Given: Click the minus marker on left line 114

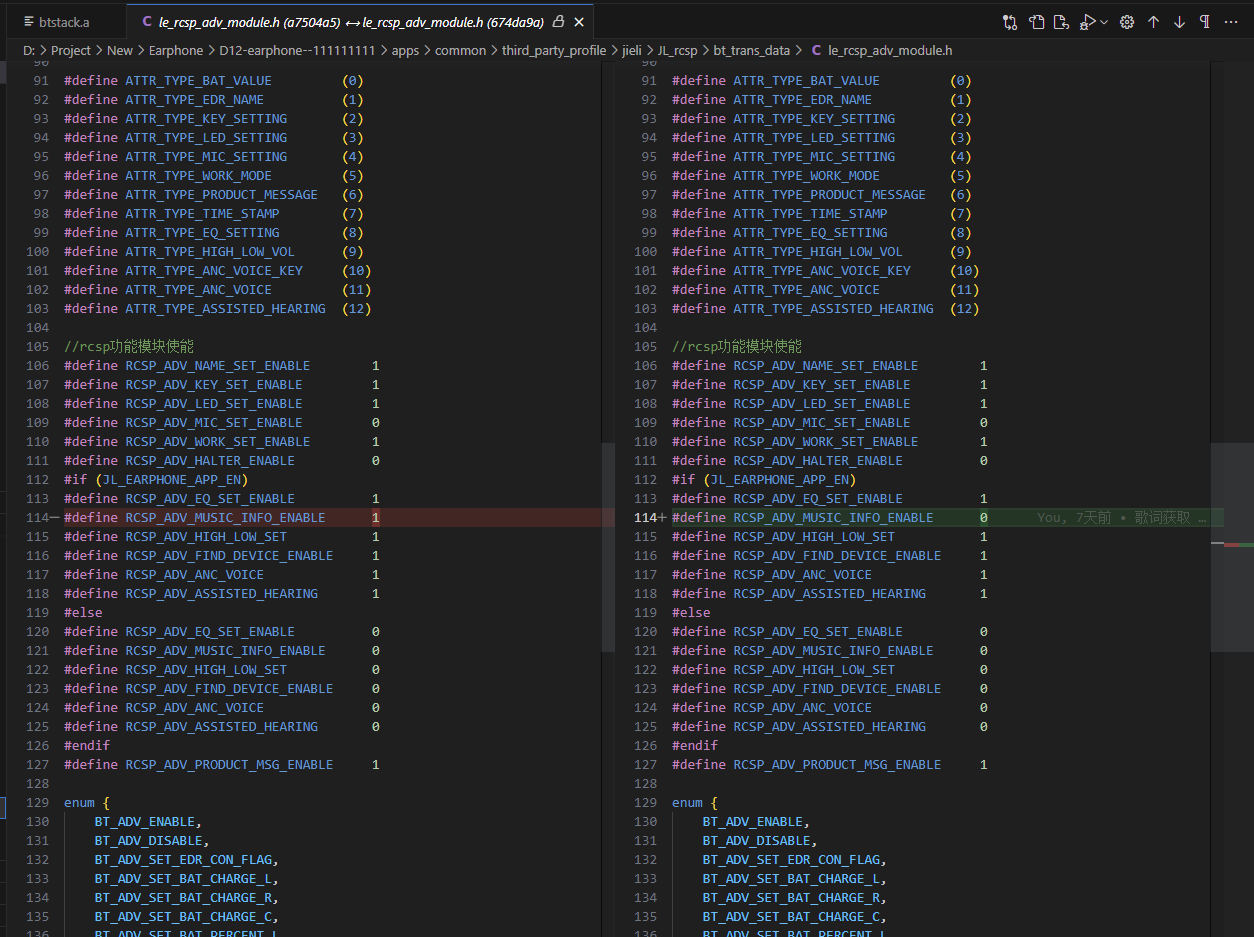Looking at the screenshot, I should click(56, 518).
